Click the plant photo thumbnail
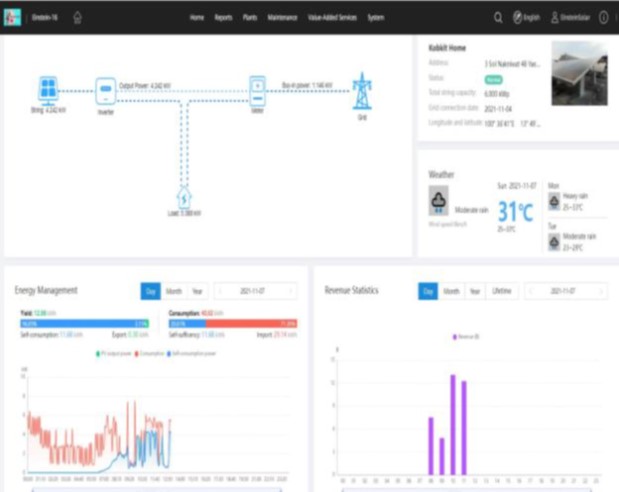Screen dimensions: 619x492 [579, 72]
